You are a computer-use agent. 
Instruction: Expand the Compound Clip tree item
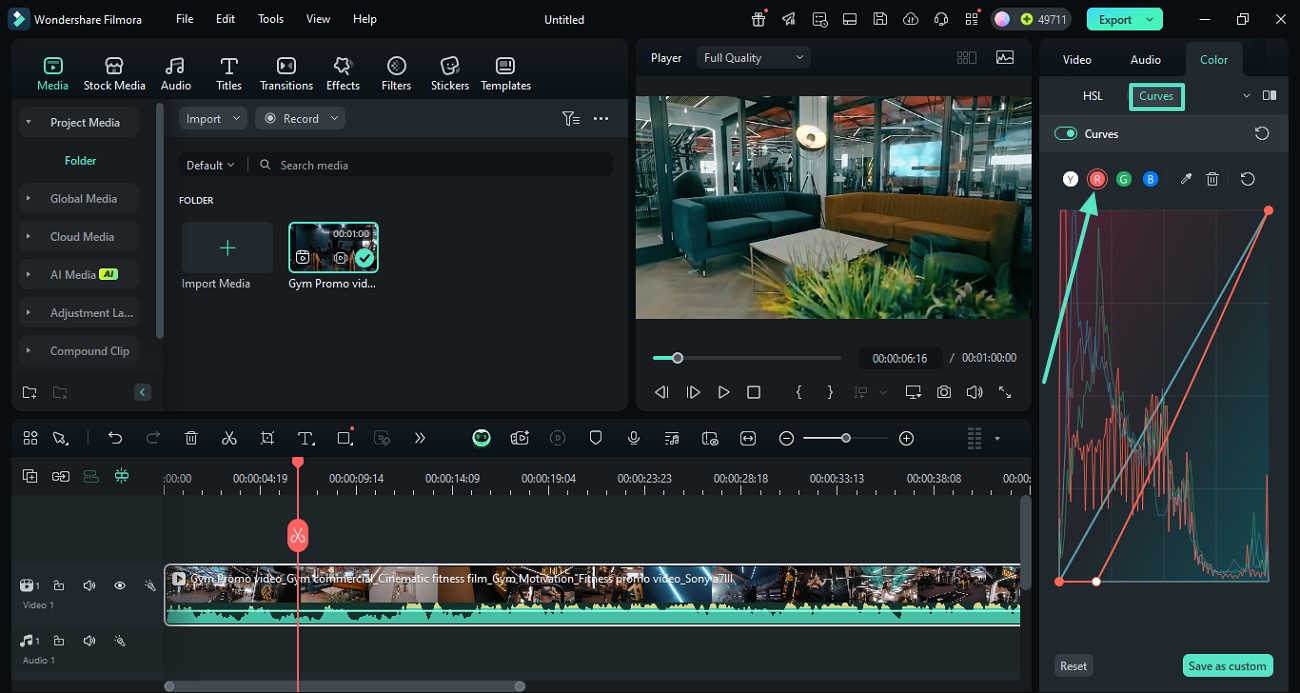click(x=28, y=351)
